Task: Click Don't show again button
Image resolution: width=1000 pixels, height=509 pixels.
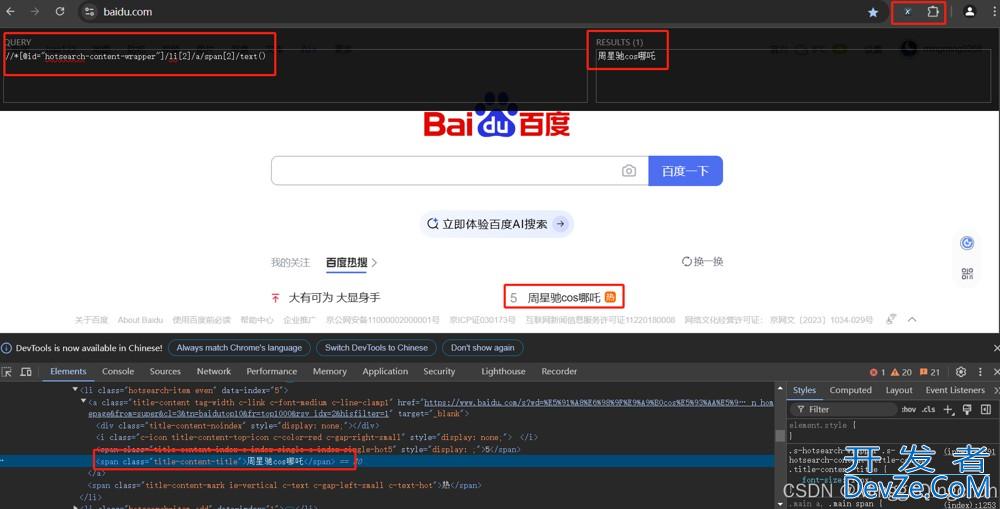Action: pos(482,348)
